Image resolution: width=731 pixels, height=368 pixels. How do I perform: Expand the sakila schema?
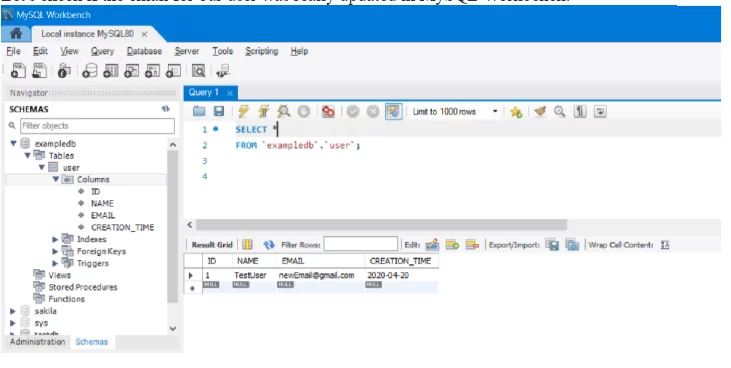[x=13, y=311]
